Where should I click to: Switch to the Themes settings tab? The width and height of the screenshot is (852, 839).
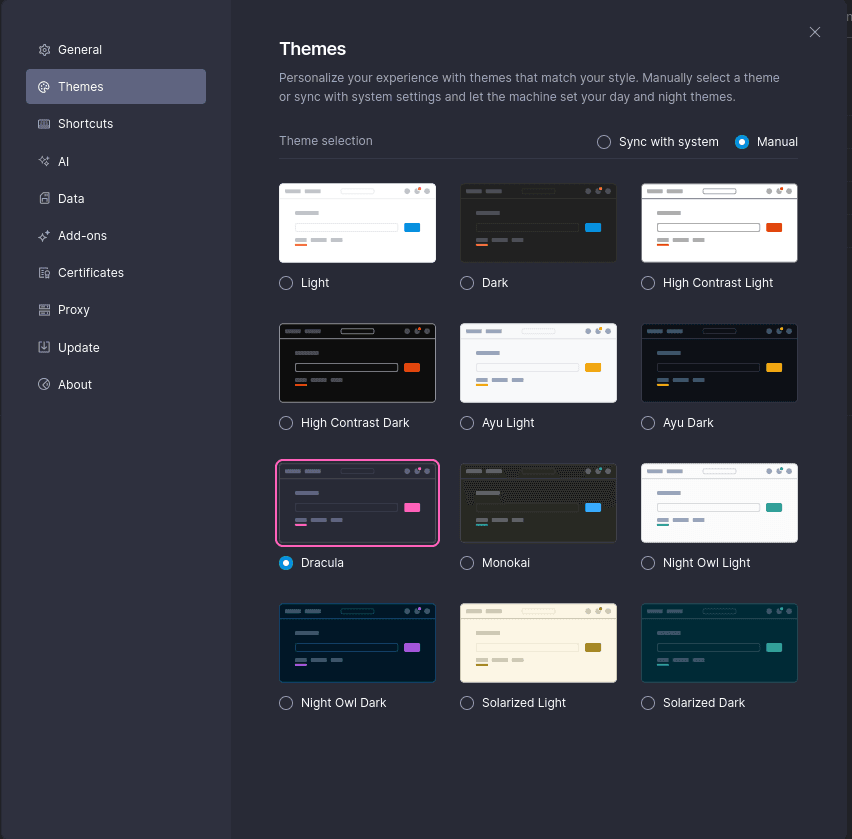click(80, 87)
